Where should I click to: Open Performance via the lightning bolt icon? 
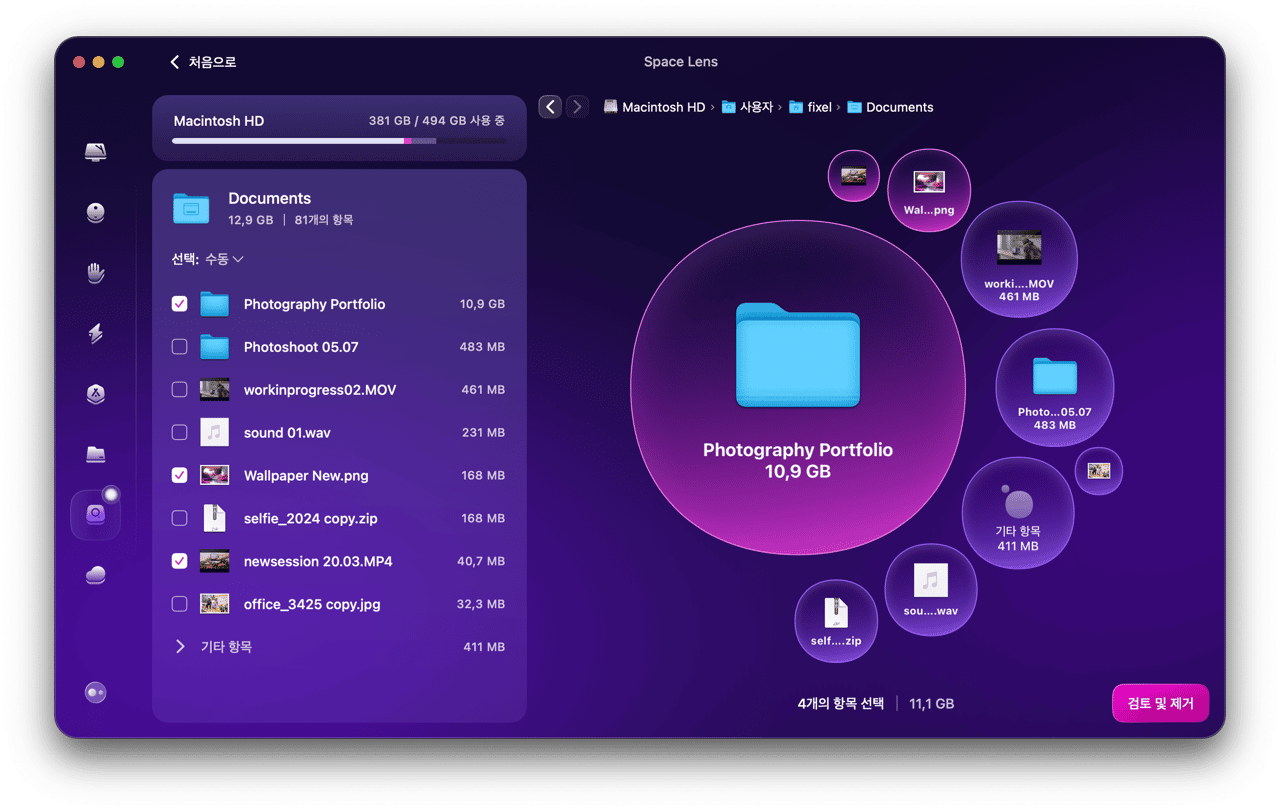tap(96, 333)
